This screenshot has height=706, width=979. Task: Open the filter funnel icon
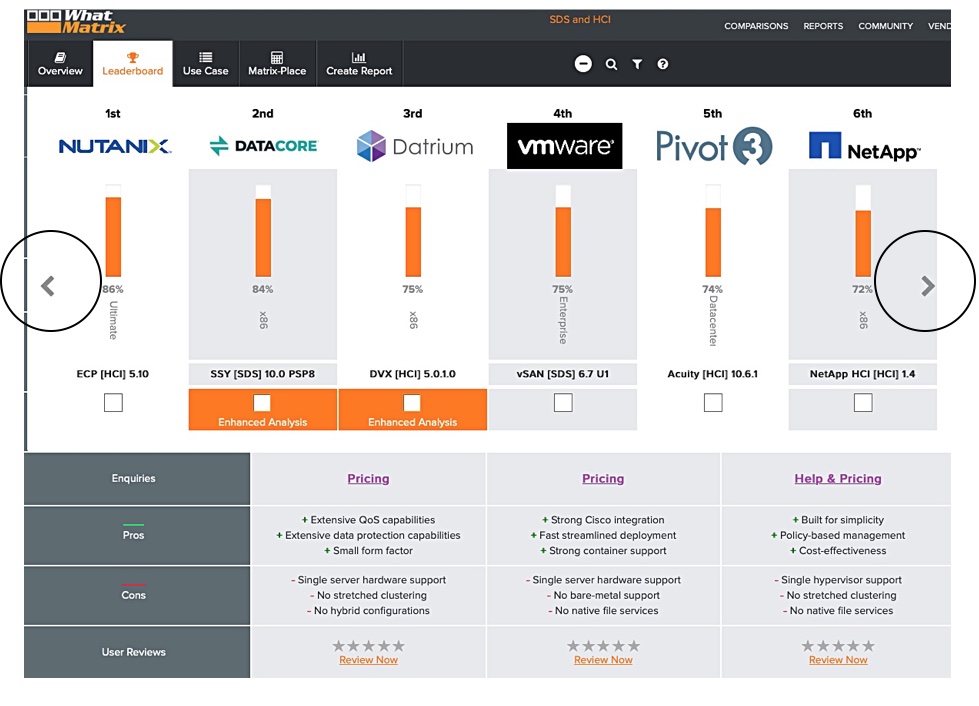click(x=637, y=64)
